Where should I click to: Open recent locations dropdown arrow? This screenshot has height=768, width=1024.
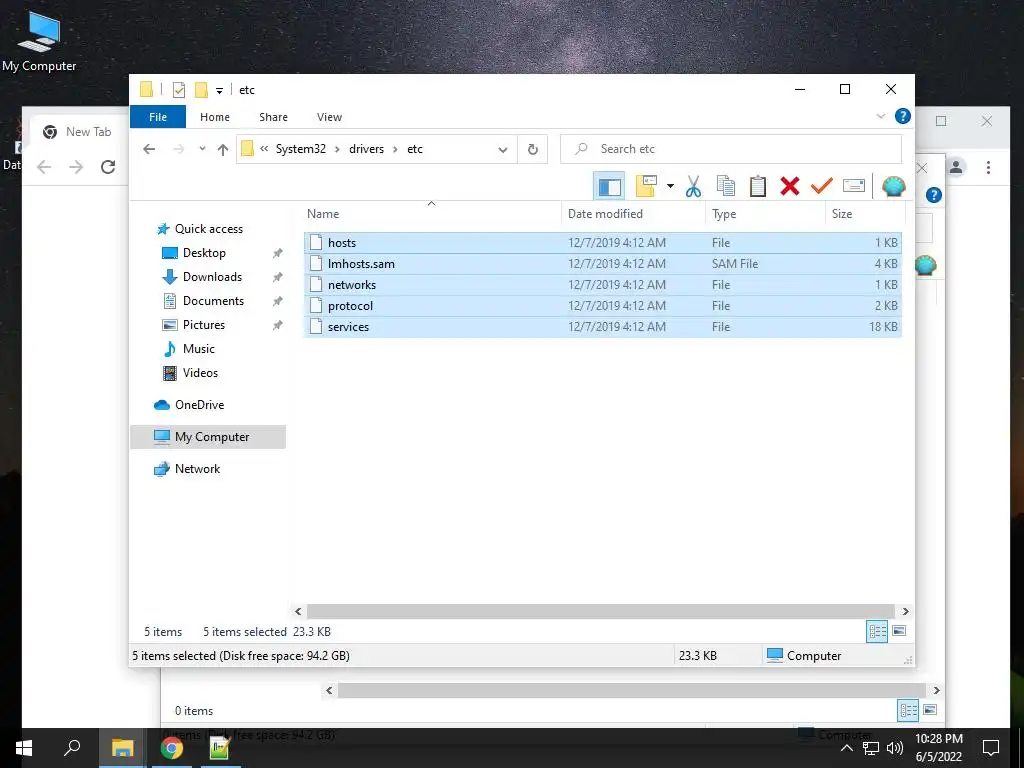(x=202, y=149)
